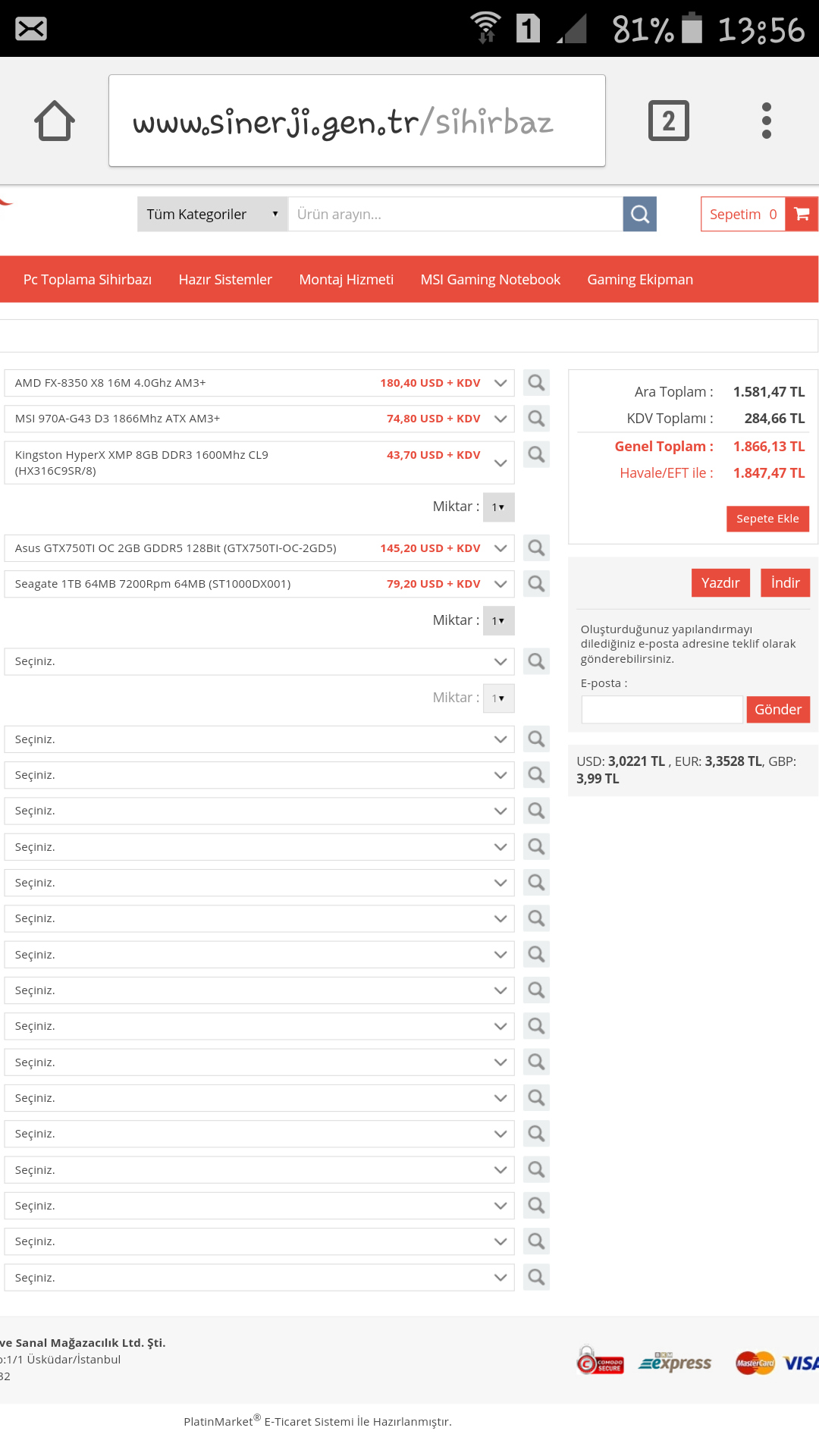The image size is (819, 1456).
Task: Click the Yazdır button
Action: 720,582
